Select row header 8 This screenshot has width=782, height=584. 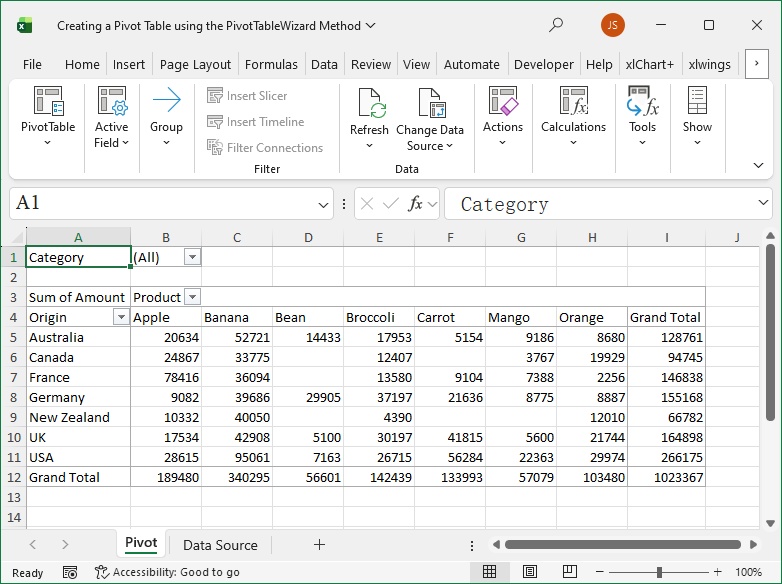pyautogui.click(x=13, y=397)
